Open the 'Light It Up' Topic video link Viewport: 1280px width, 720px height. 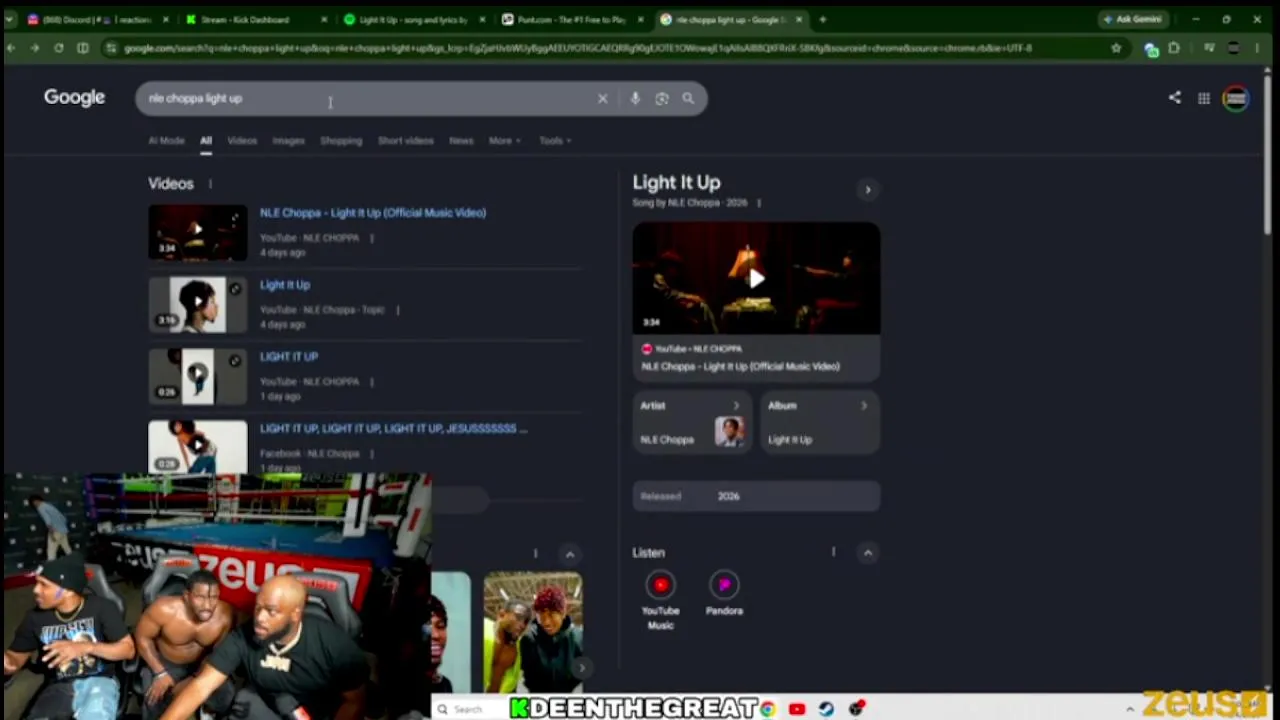(285, 285)
